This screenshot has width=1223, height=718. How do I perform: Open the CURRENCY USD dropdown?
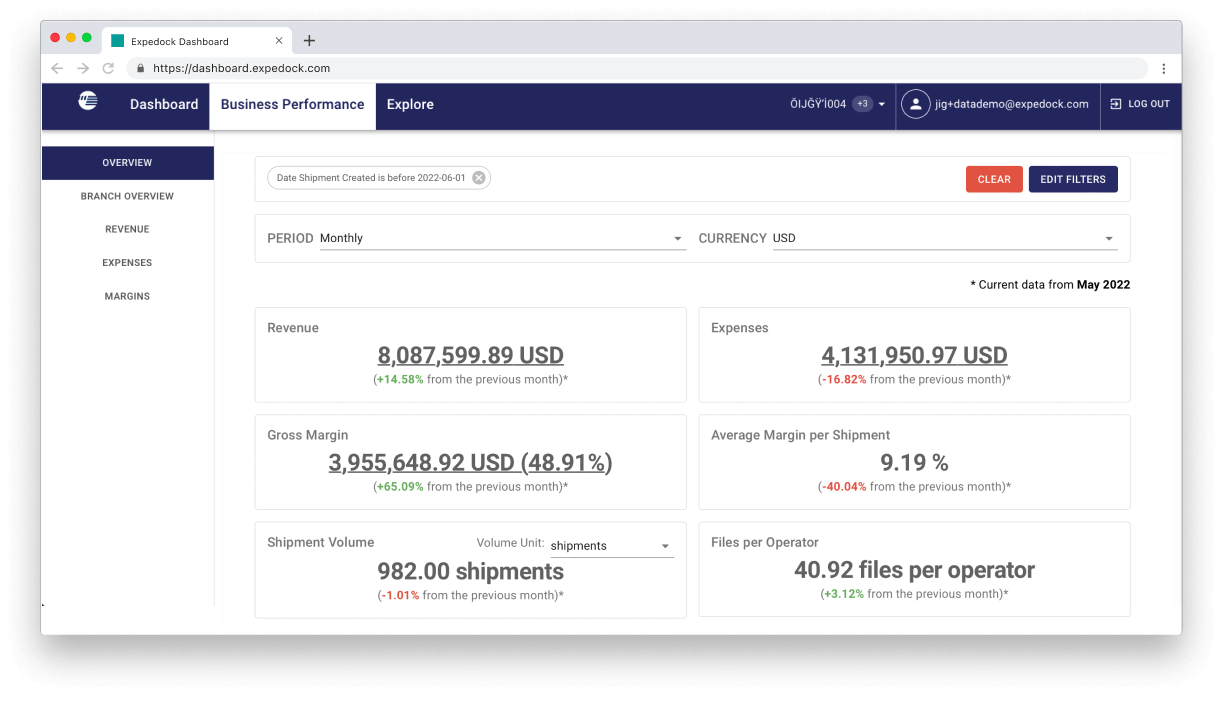coord(945,238)
